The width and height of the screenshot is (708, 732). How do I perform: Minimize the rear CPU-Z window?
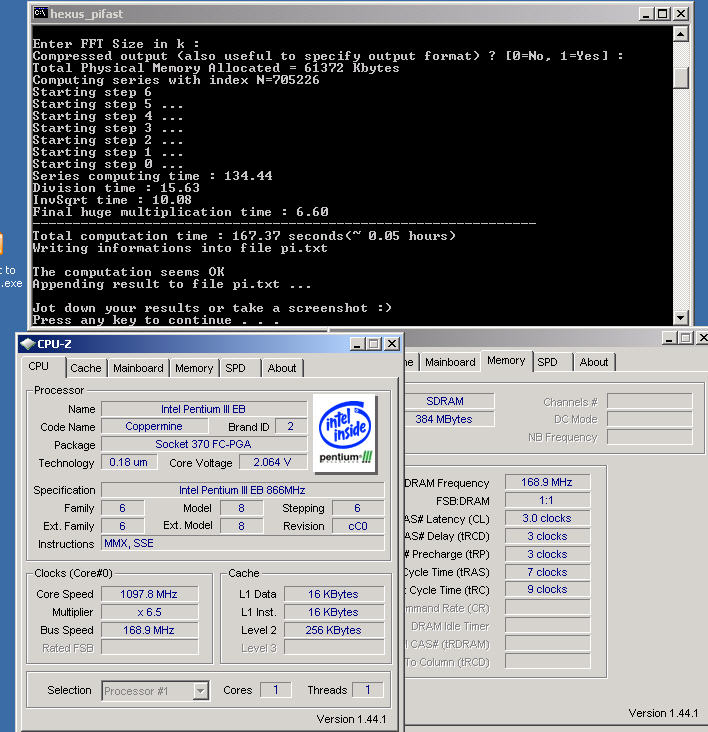pos(669,338)
